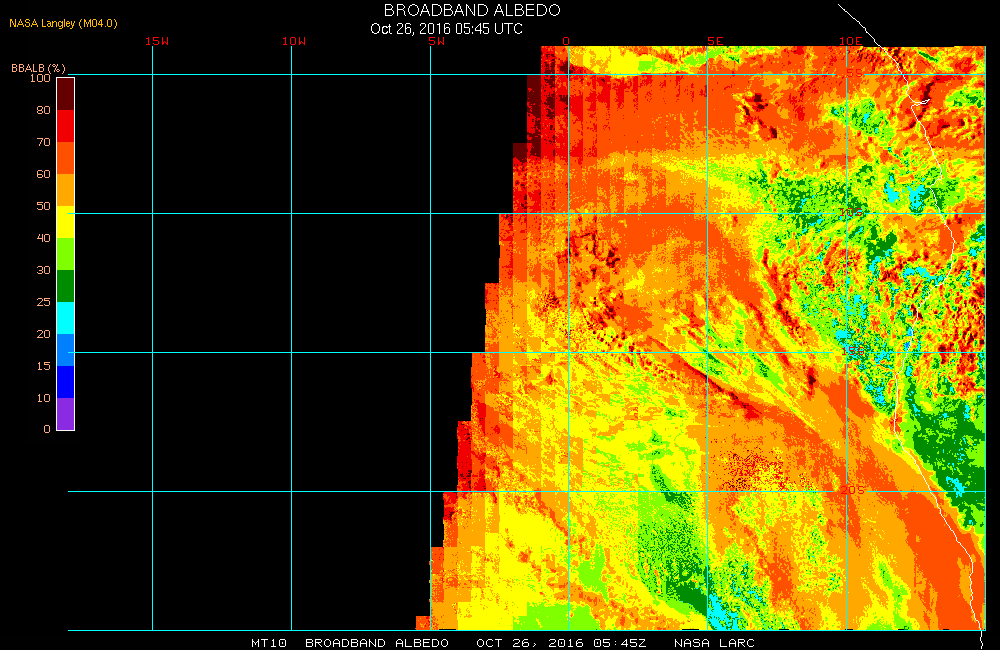Click the dark green legend color block
This screenshot has height=650, width=1000.
coord(65,286)
